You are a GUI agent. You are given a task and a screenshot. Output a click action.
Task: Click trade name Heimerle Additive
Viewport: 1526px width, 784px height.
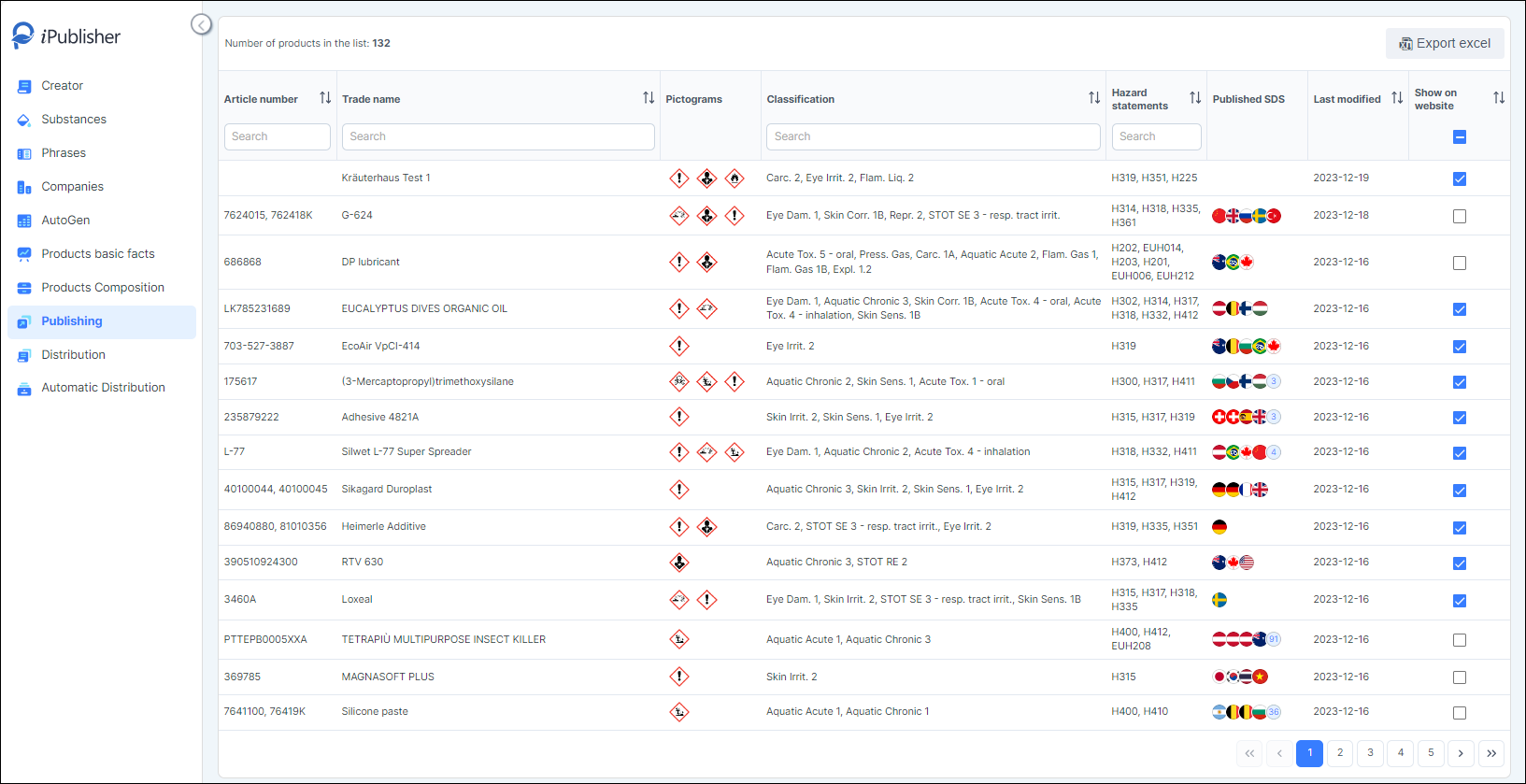384,527
